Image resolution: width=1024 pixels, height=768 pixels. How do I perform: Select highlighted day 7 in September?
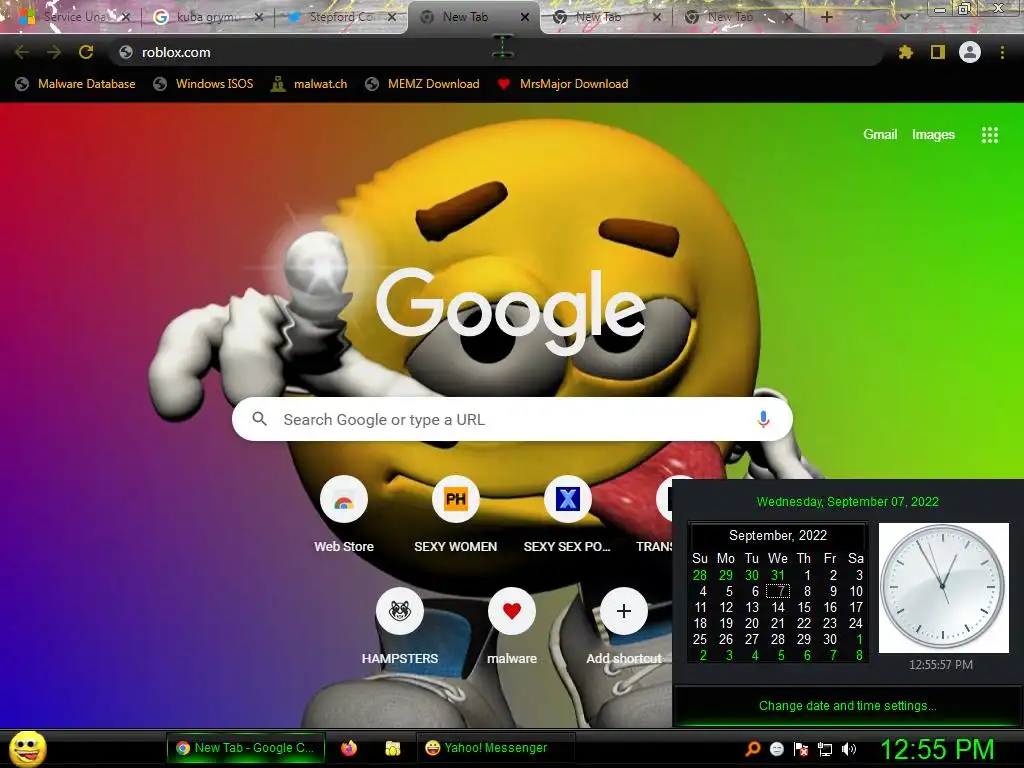pos(778,592)
